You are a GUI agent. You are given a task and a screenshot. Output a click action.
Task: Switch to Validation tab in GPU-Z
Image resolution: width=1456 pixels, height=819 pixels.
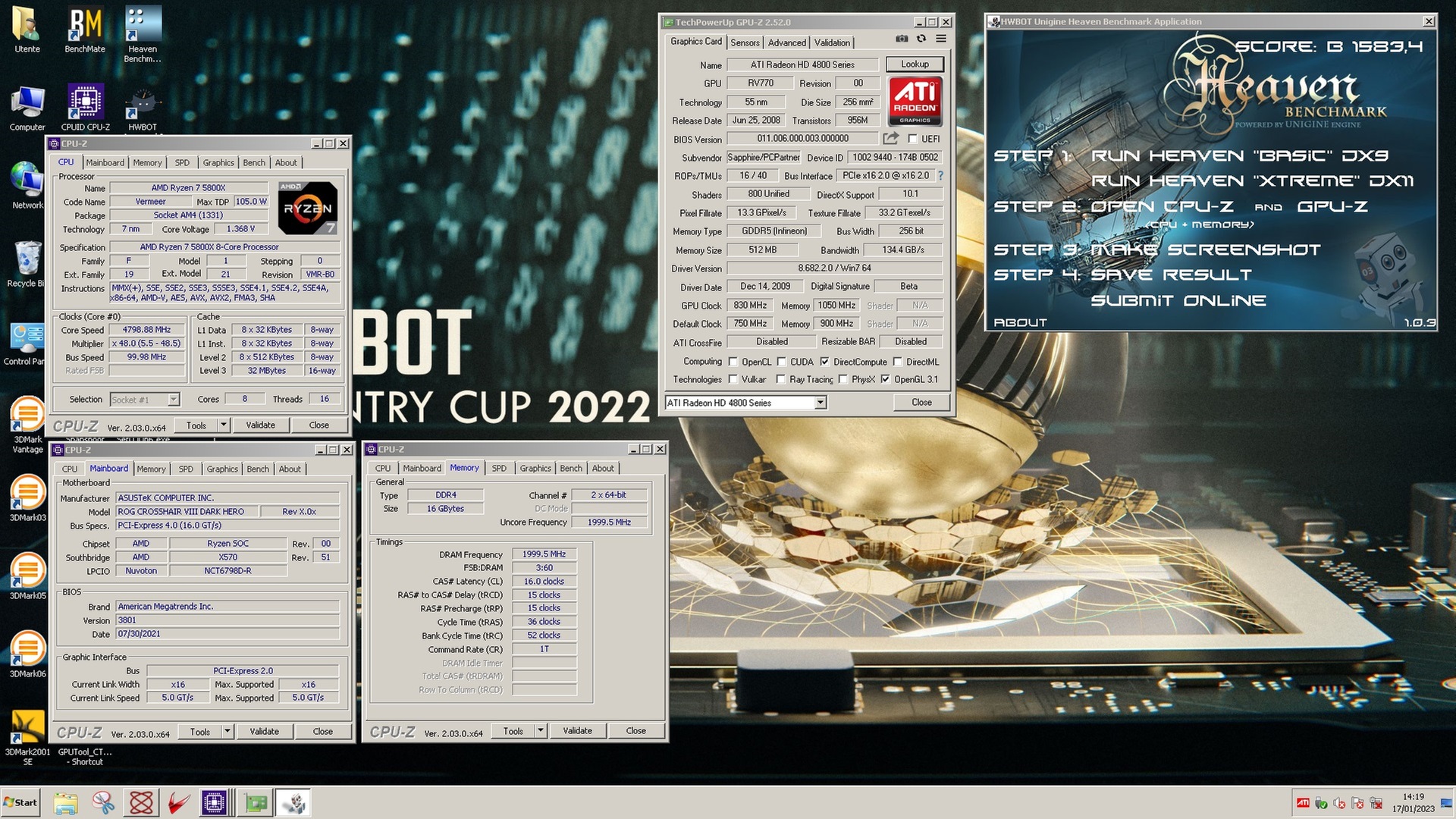pos(832,42)
